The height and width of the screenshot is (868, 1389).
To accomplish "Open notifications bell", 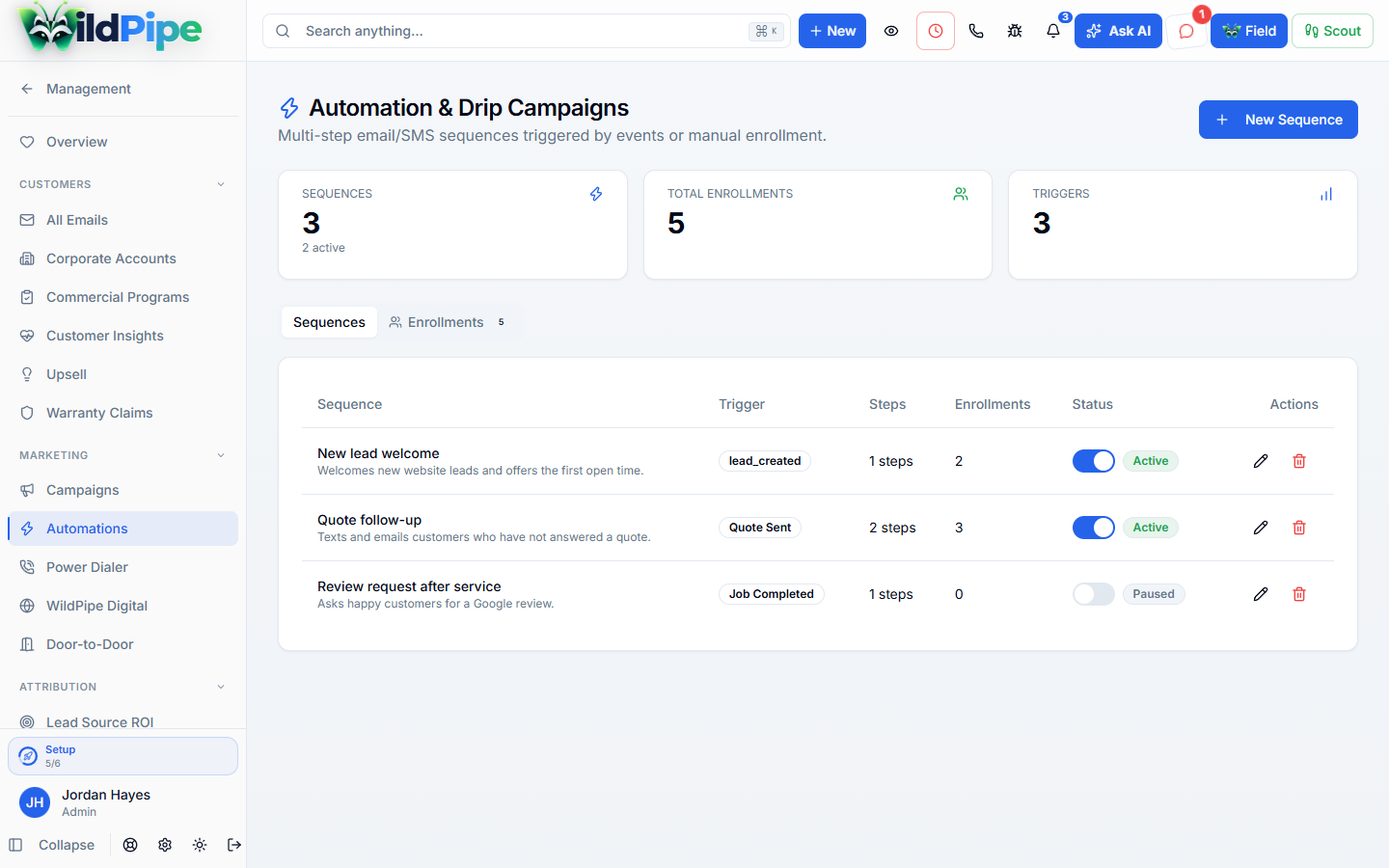I will [1053, 31].
